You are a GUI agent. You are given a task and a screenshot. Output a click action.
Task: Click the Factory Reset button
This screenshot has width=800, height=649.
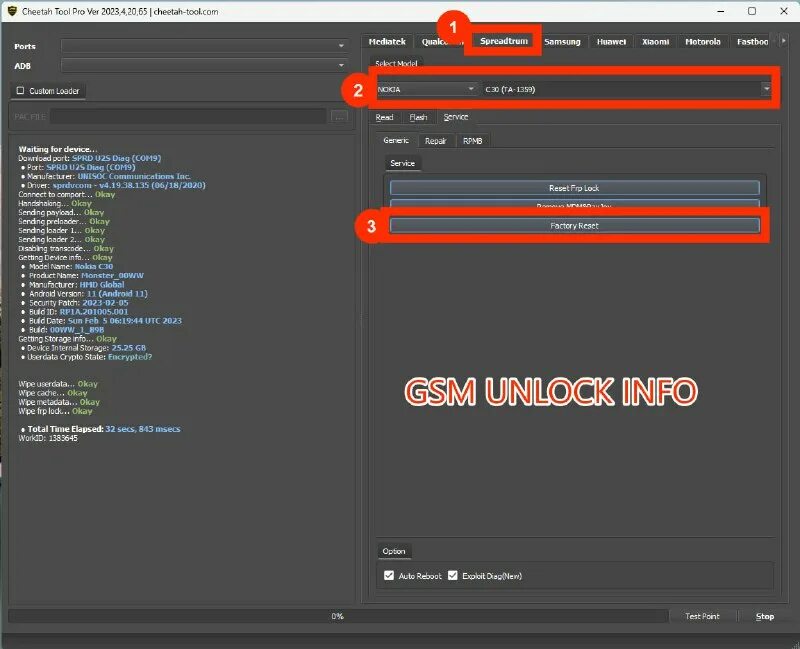(x=575, y=226)
